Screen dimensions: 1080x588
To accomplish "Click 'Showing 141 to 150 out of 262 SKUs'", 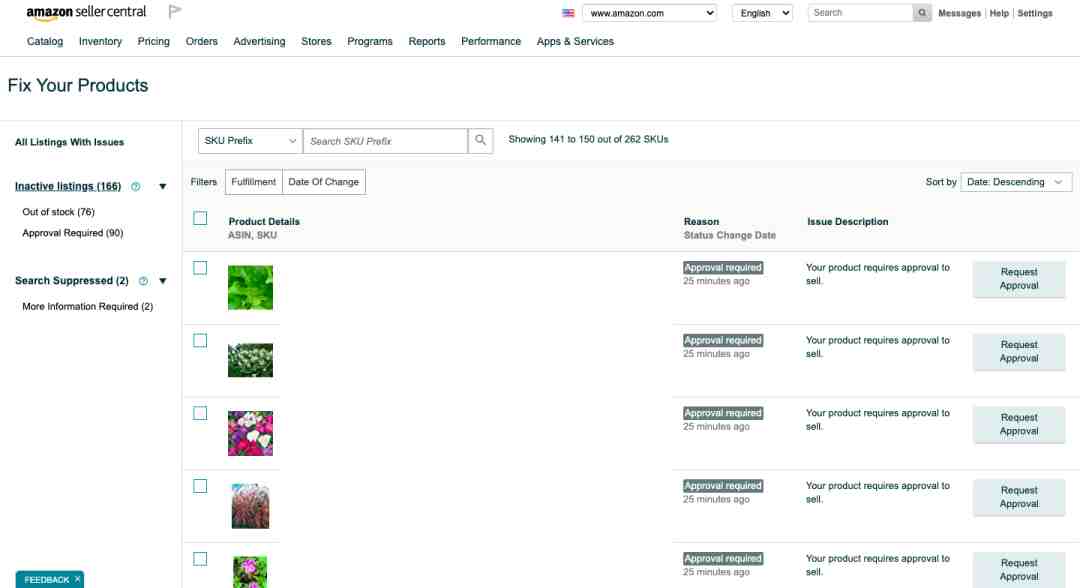I will click(x=588, y=139).
